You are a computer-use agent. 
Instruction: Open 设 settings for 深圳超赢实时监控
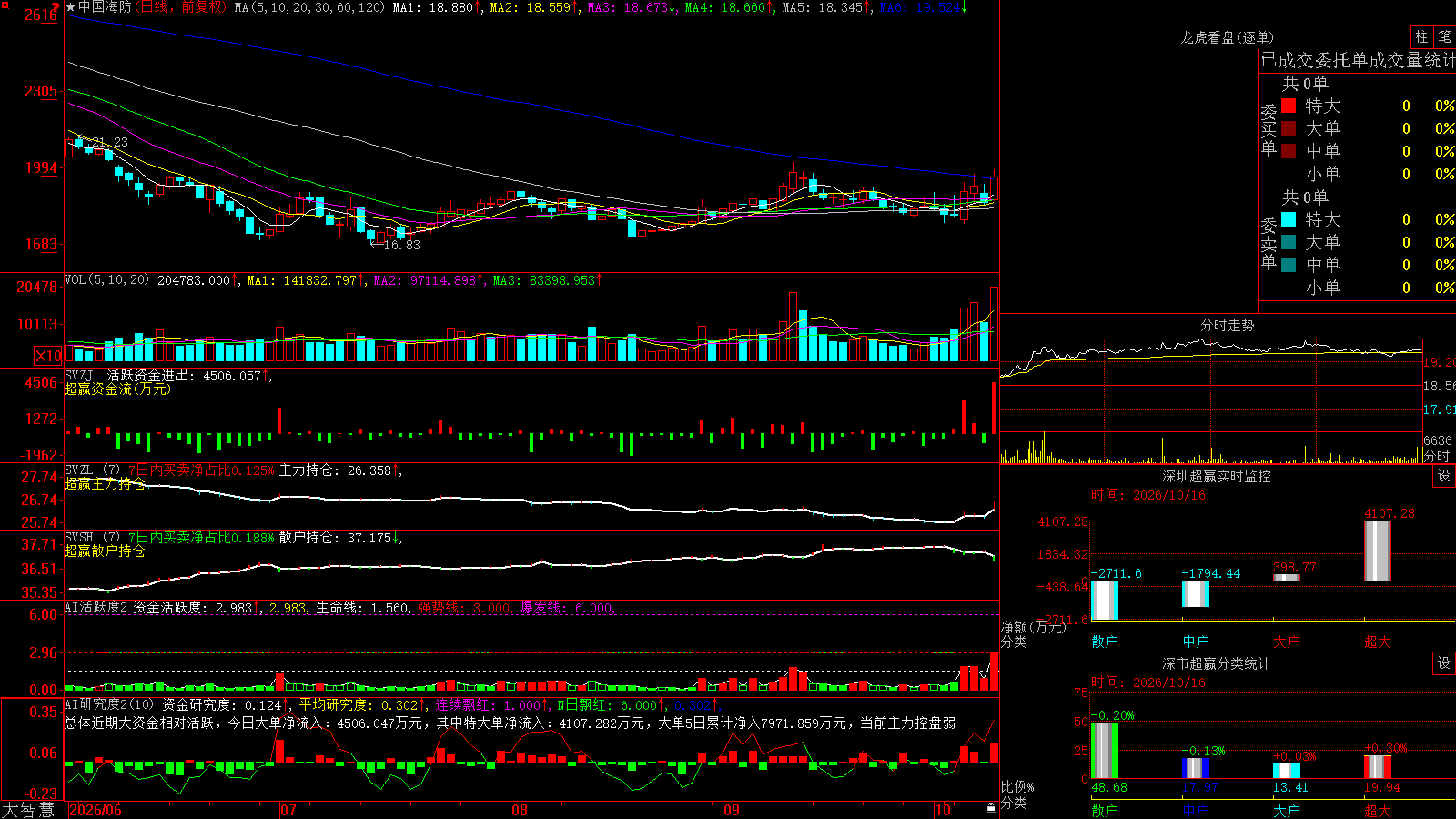1444,476
